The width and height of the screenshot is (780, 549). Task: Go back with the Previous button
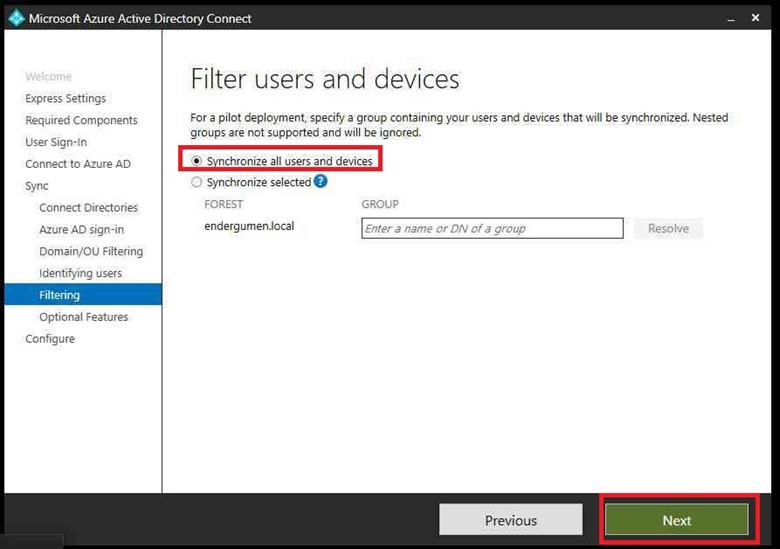(x=510, y=520)
